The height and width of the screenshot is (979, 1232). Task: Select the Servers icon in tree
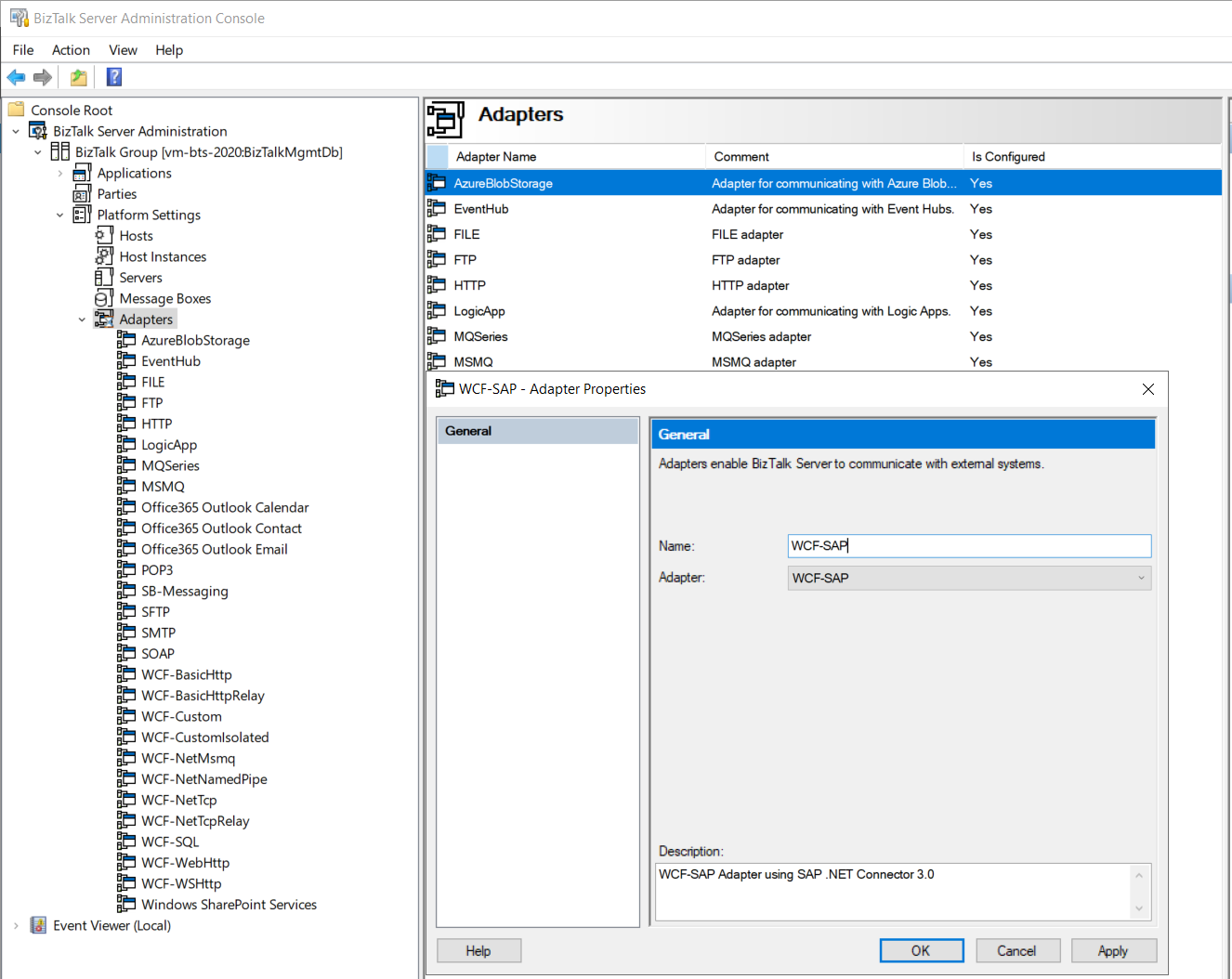click(104, 277)
